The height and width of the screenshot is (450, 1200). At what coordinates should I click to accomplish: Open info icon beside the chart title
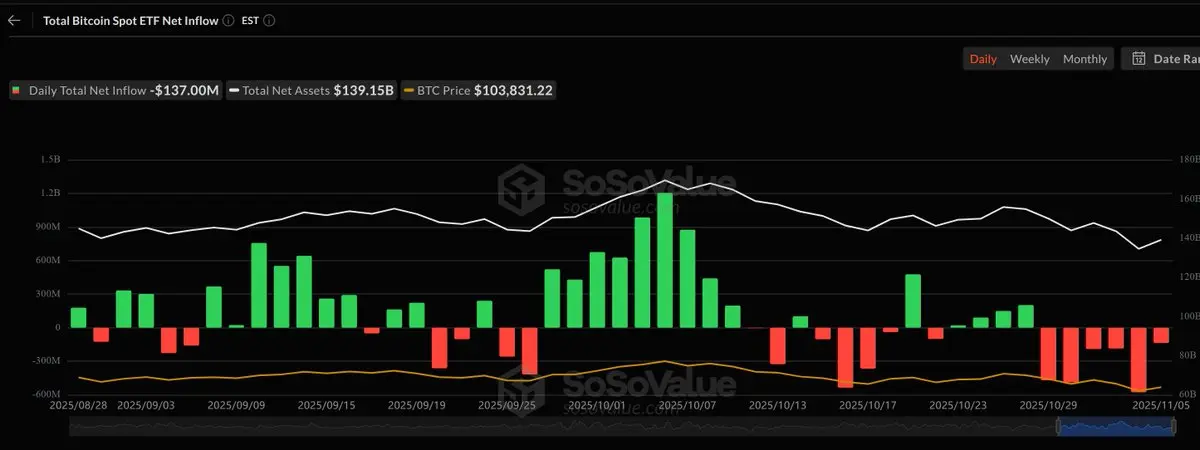coord(229,20)
